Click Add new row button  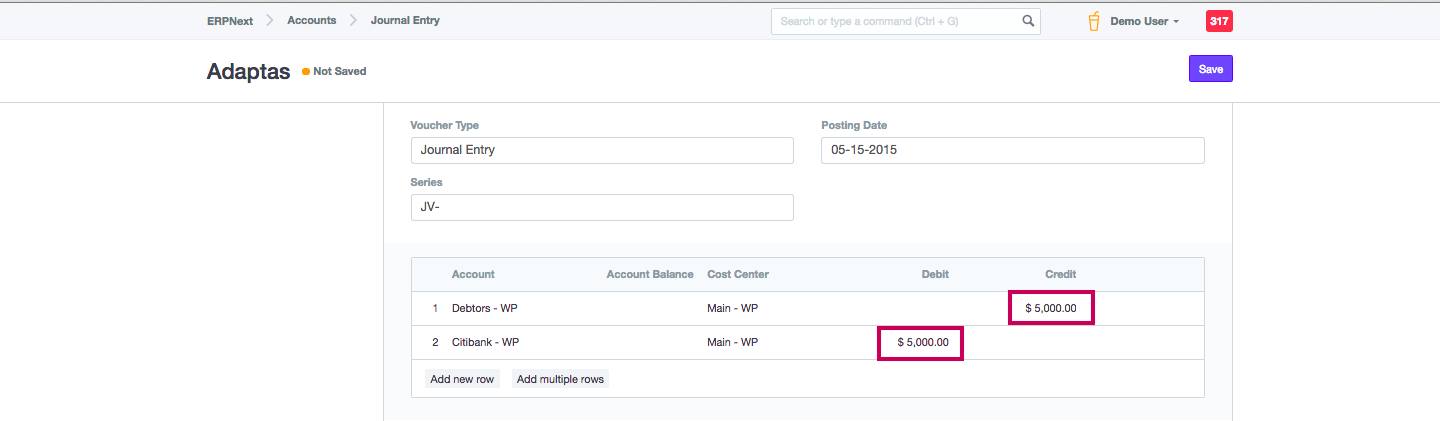click(x=462, y=380)
